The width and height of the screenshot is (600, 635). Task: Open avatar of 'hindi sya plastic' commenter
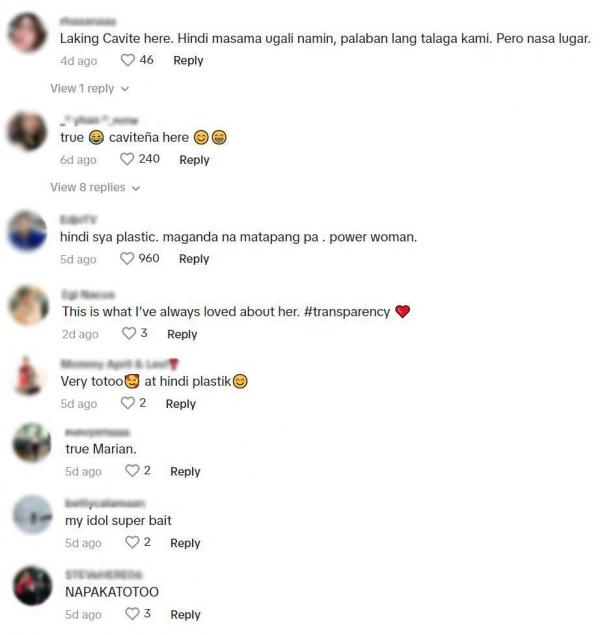[x=28, y=231]
